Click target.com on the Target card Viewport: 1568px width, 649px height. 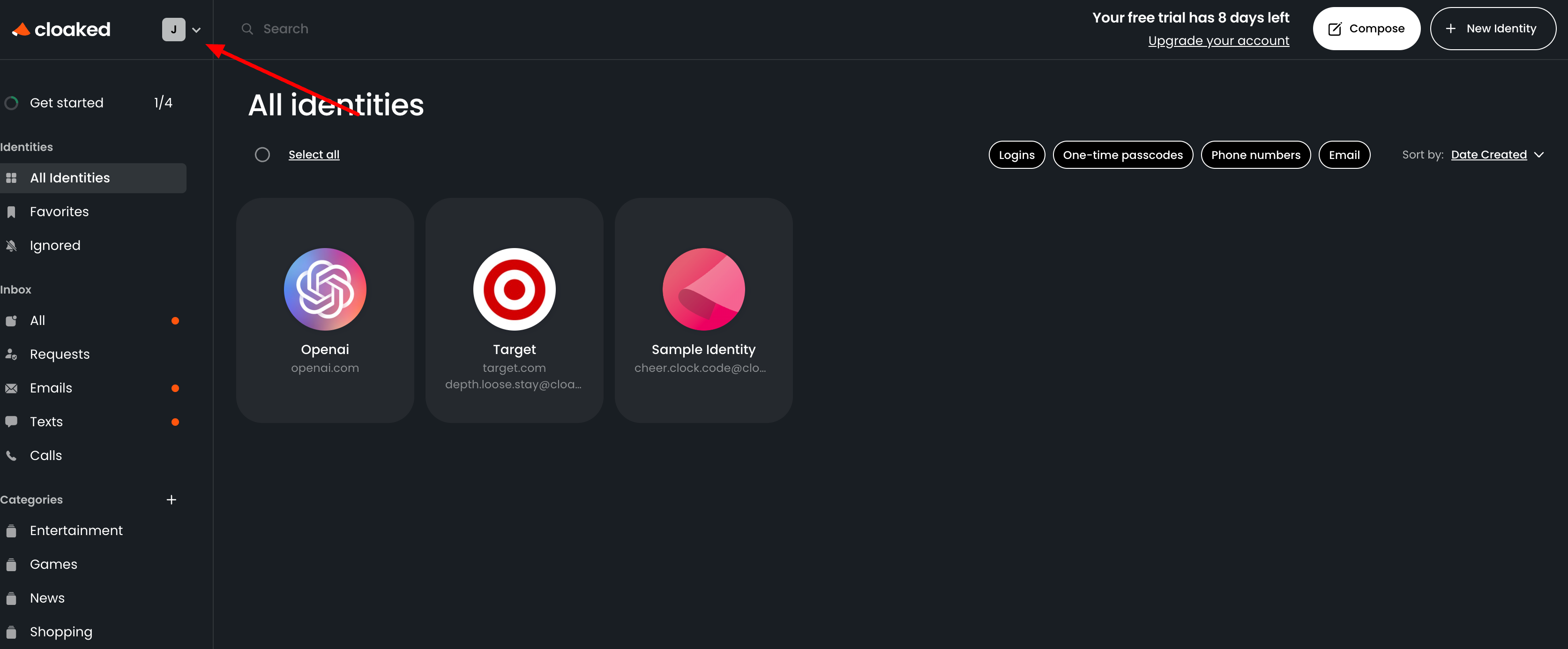pos(515,368)
